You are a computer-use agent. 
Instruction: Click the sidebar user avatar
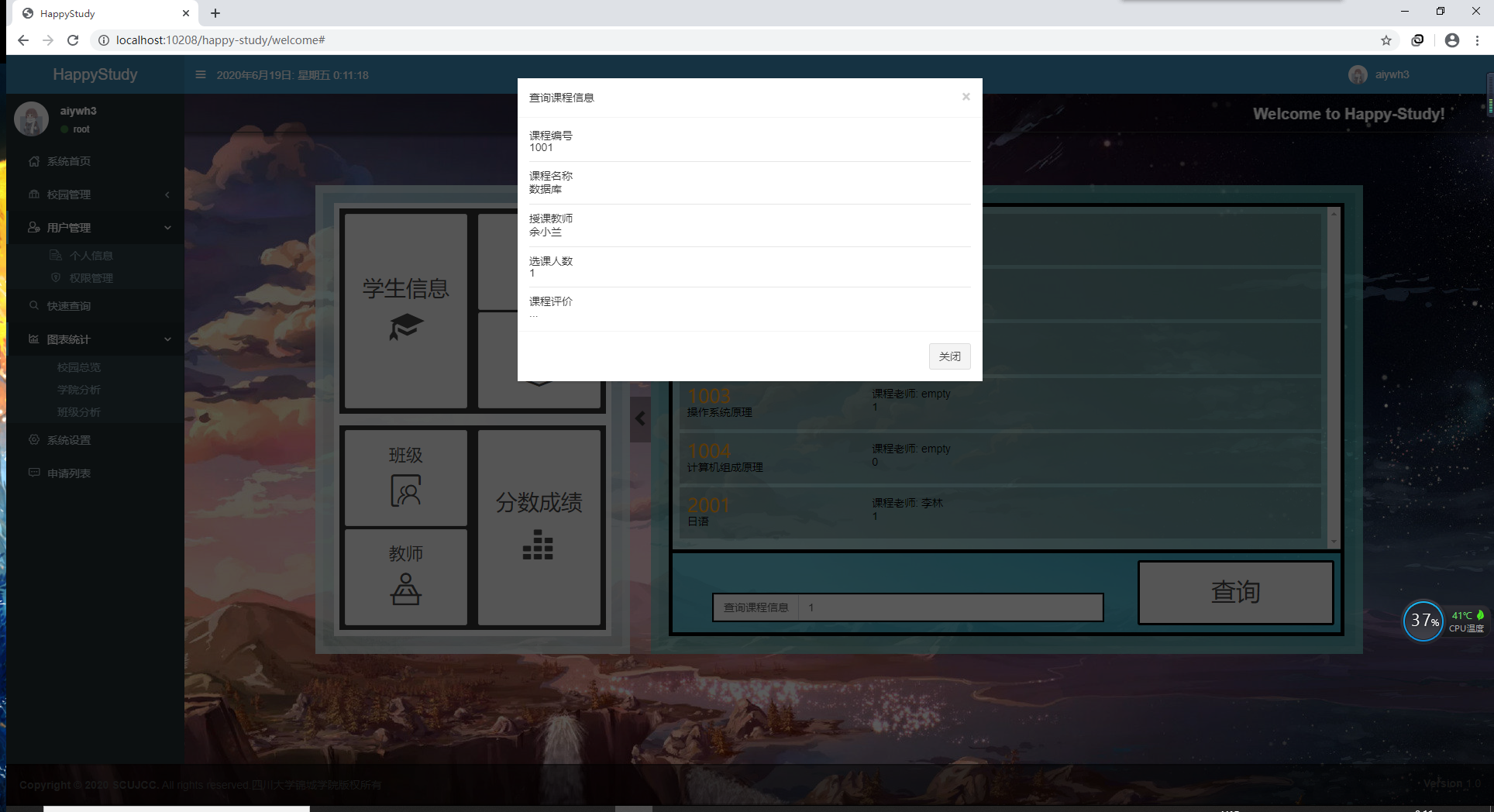click(x=32, y=119)
